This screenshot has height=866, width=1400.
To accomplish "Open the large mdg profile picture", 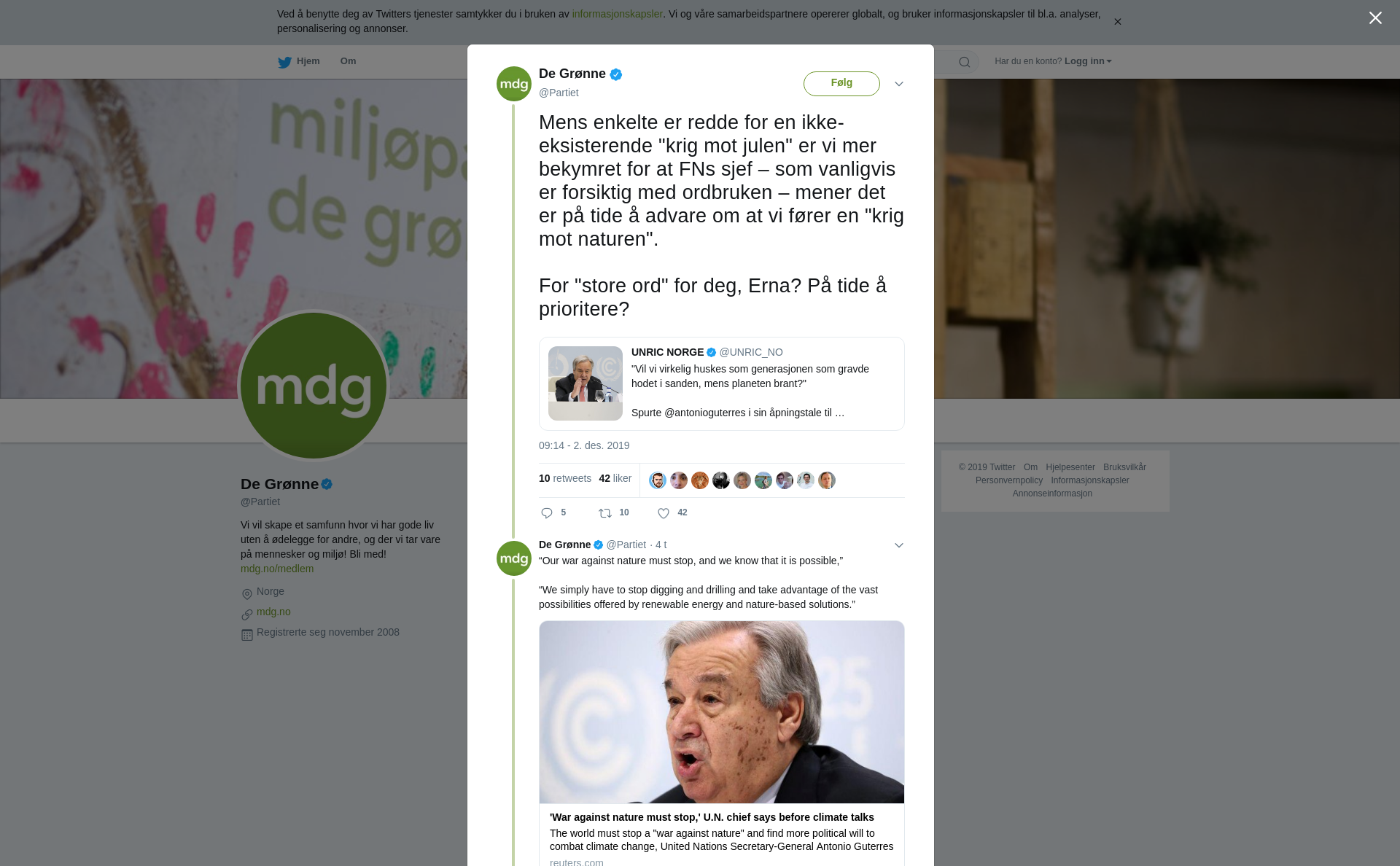I will tap(314, 386).
